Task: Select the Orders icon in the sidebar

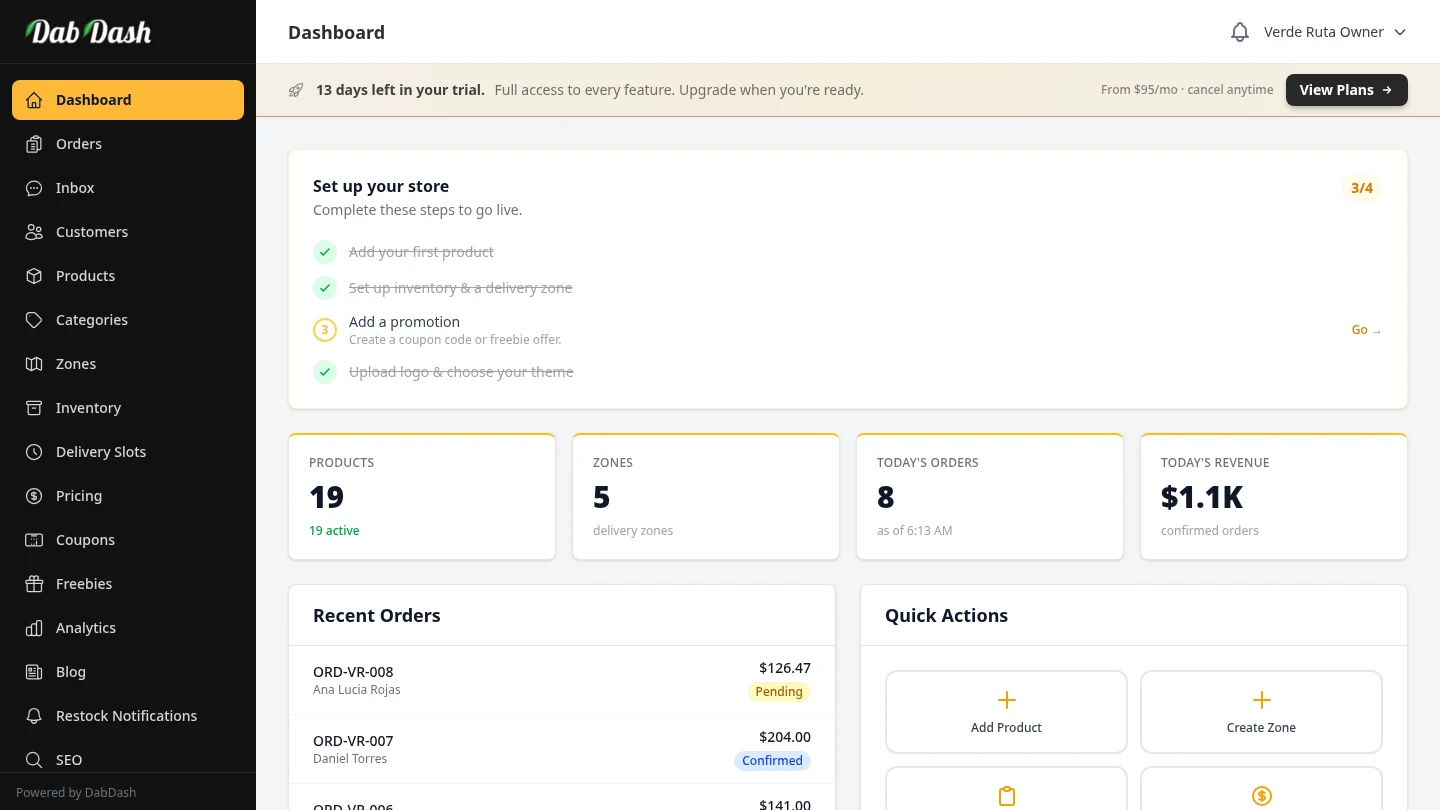Action: pyautogui.click(x=34, y=144)
